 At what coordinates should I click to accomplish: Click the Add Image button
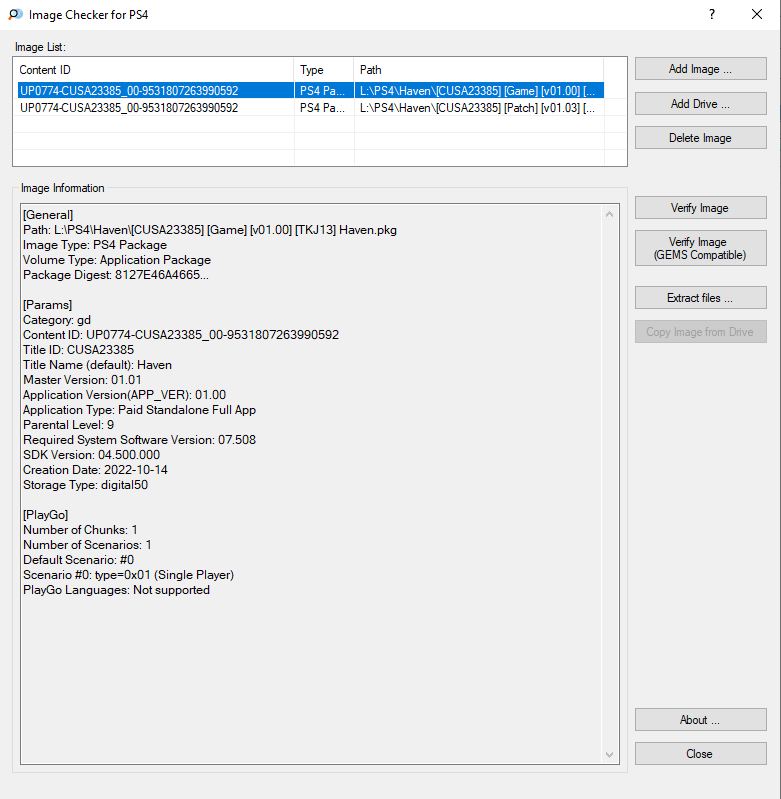click(x=701, y=69)
